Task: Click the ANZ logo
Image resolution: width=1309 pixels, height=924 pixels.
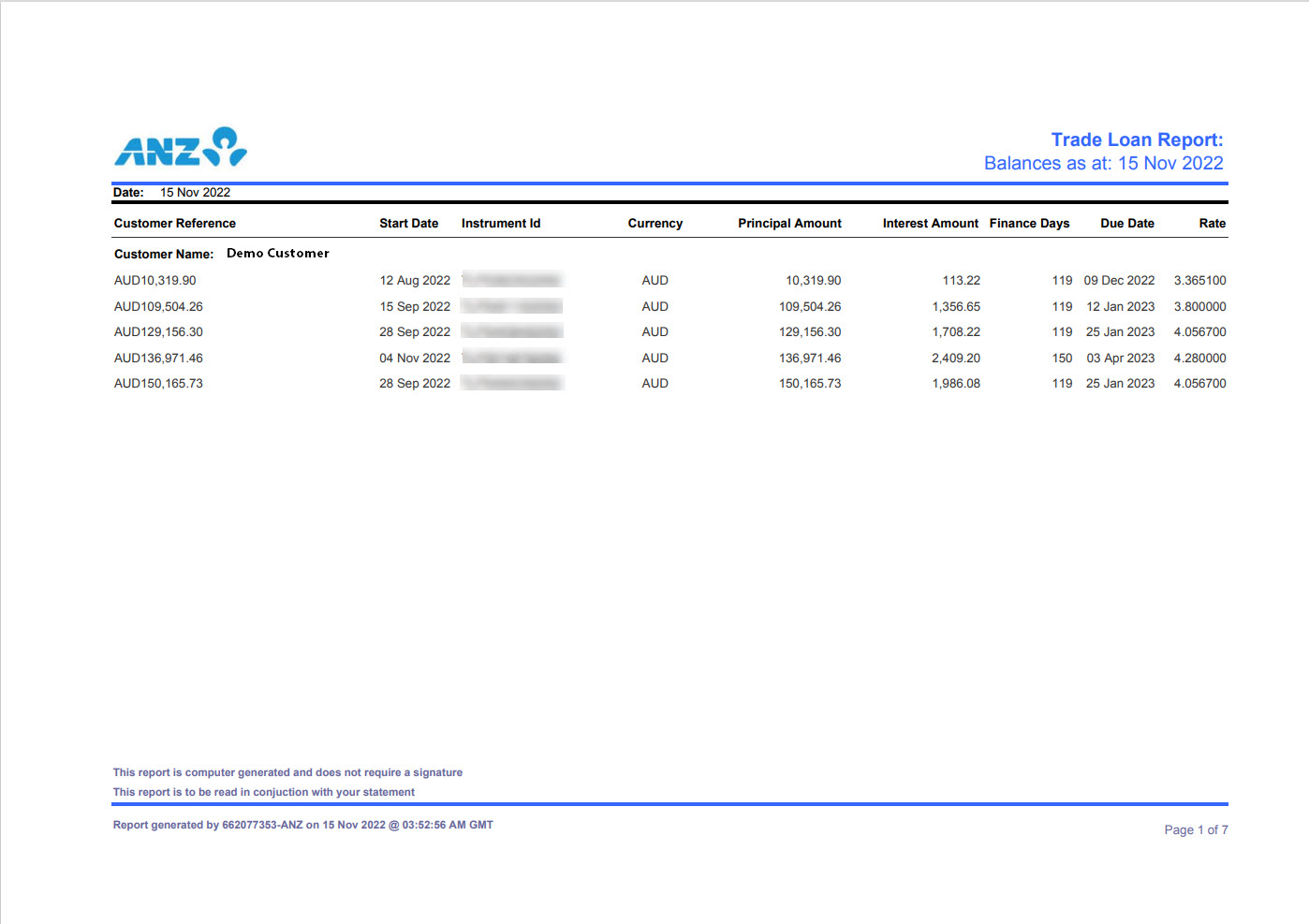Action: click(x=181, y=148)
